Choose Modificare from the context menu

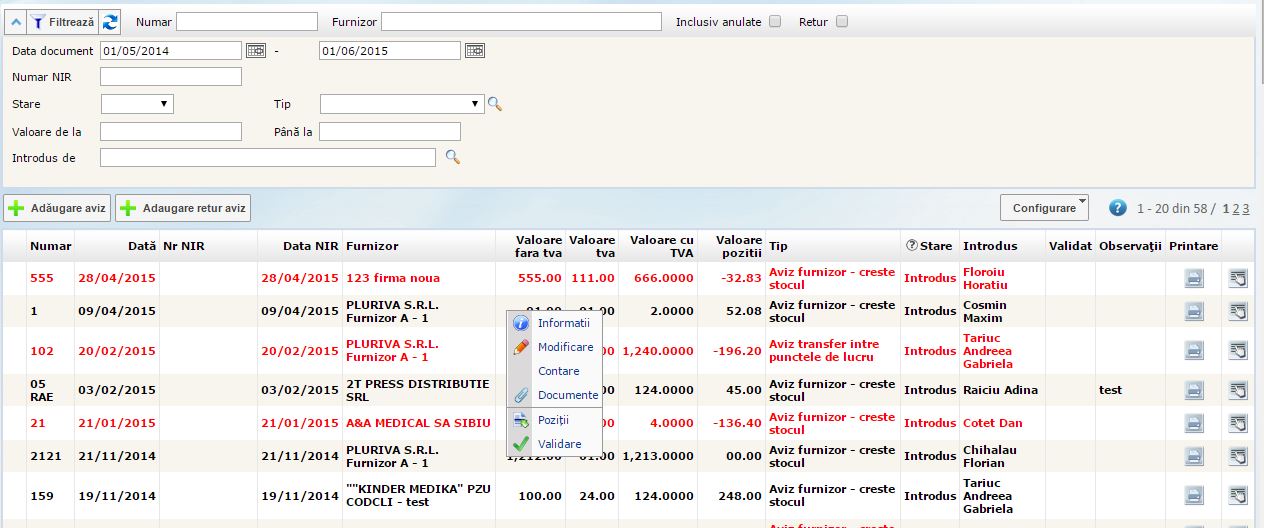[x=565, y=347]
